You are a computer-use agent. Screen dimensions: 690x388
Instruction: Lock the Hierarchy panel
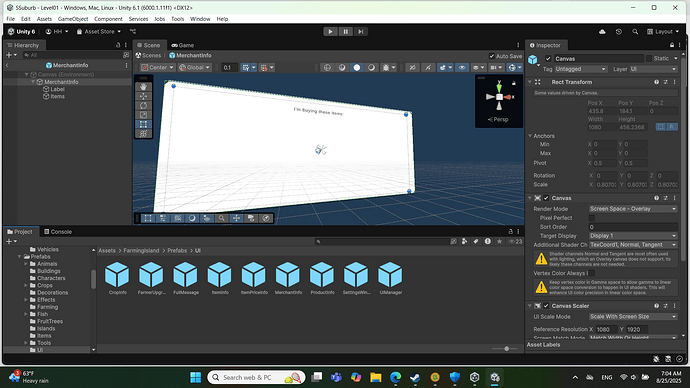(118, 45)
